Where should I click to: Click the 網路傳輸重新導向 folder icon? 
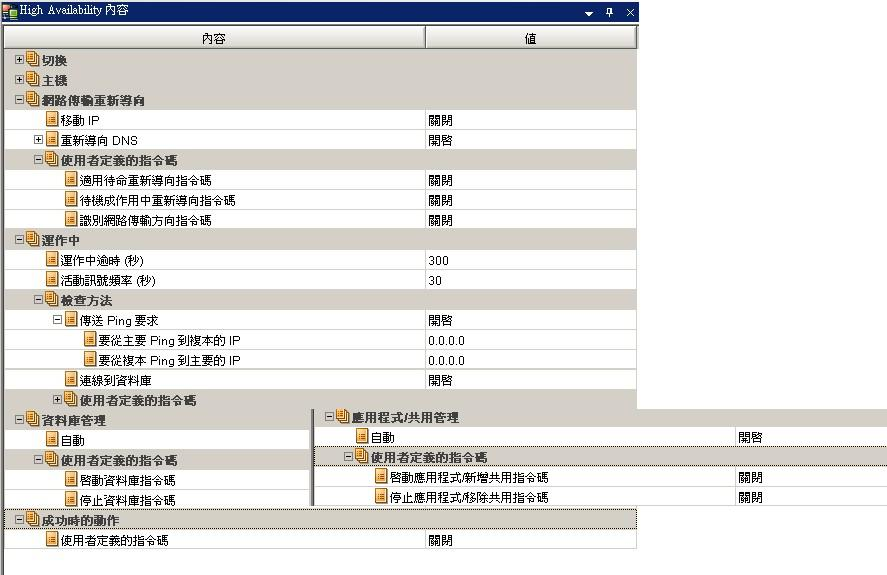[33, 99]
